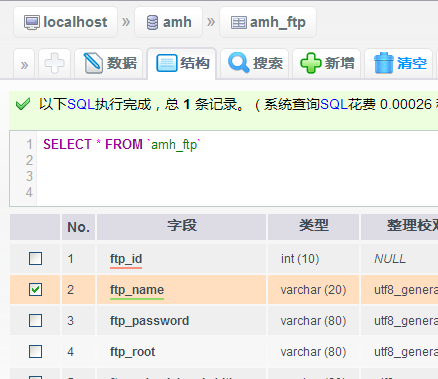The height and width of the screenshot is (379, 438).
Task: Click line number 1 in SQL editor
Action: (29, 145)
